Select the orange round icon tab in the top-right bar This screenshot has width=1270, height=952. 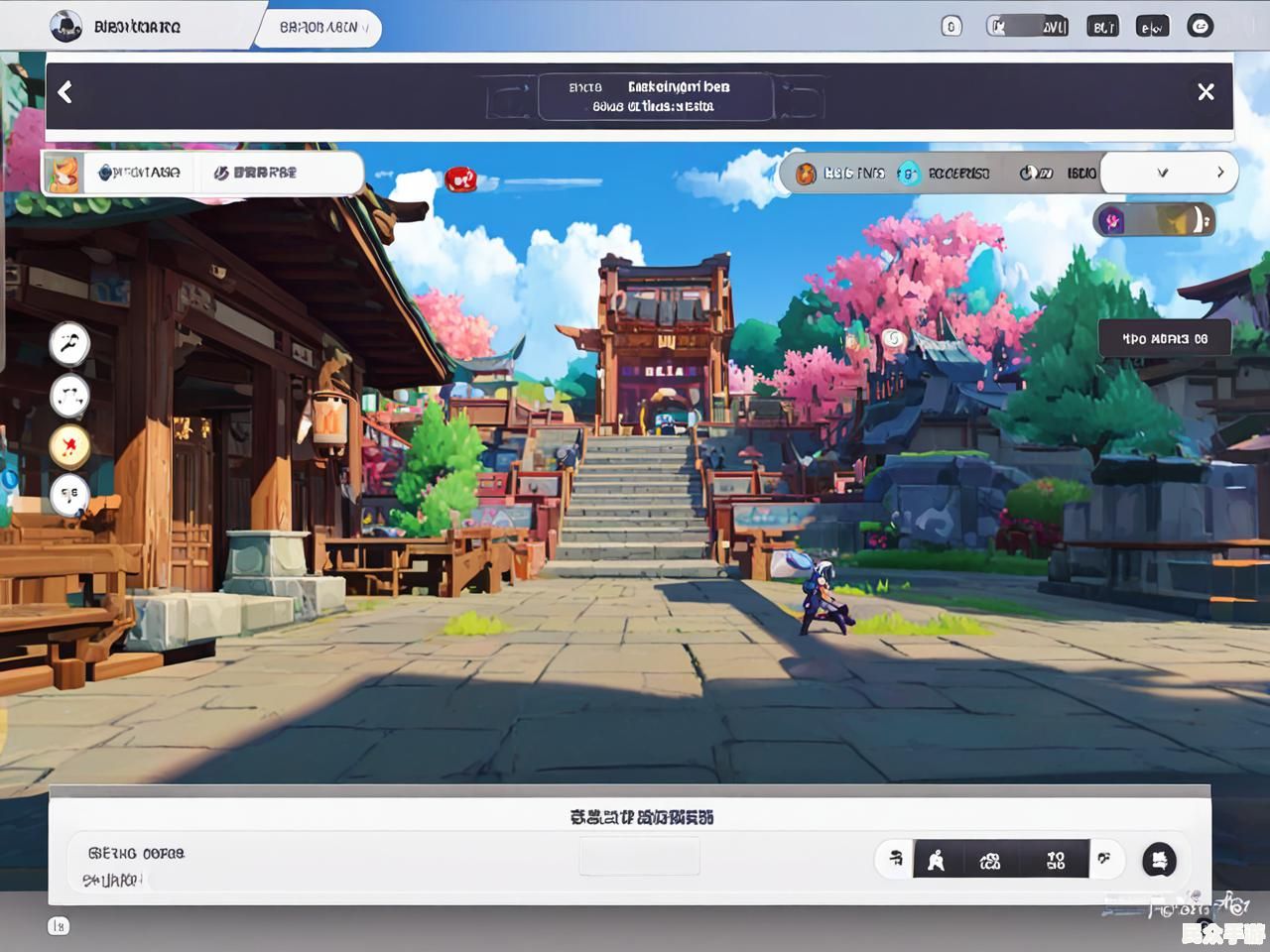pyautogui.click(x=806, y=174)
